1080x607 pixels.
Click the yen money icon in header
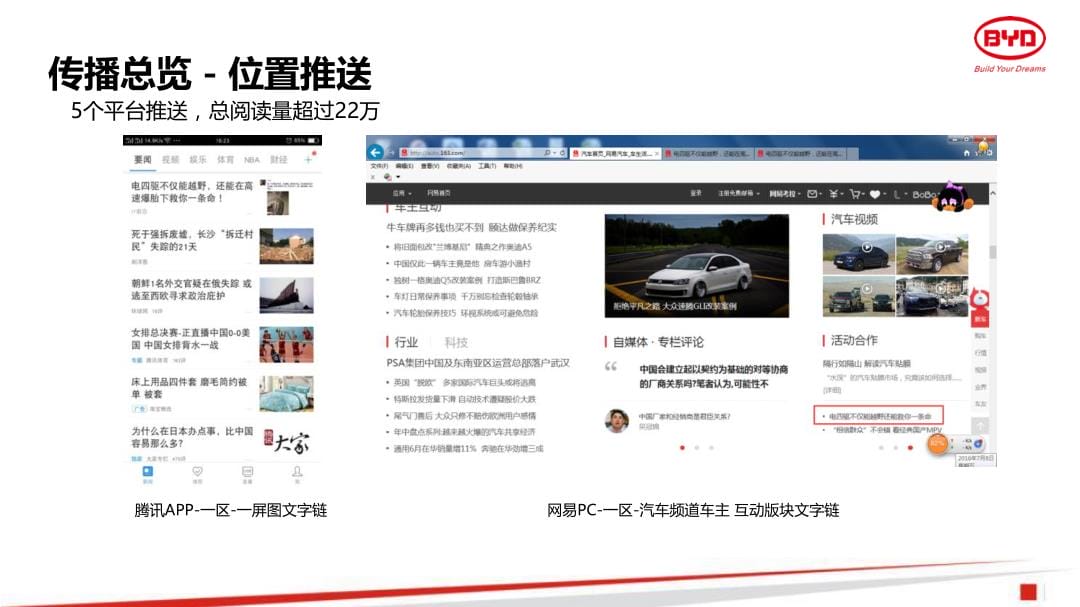(833, 194)
